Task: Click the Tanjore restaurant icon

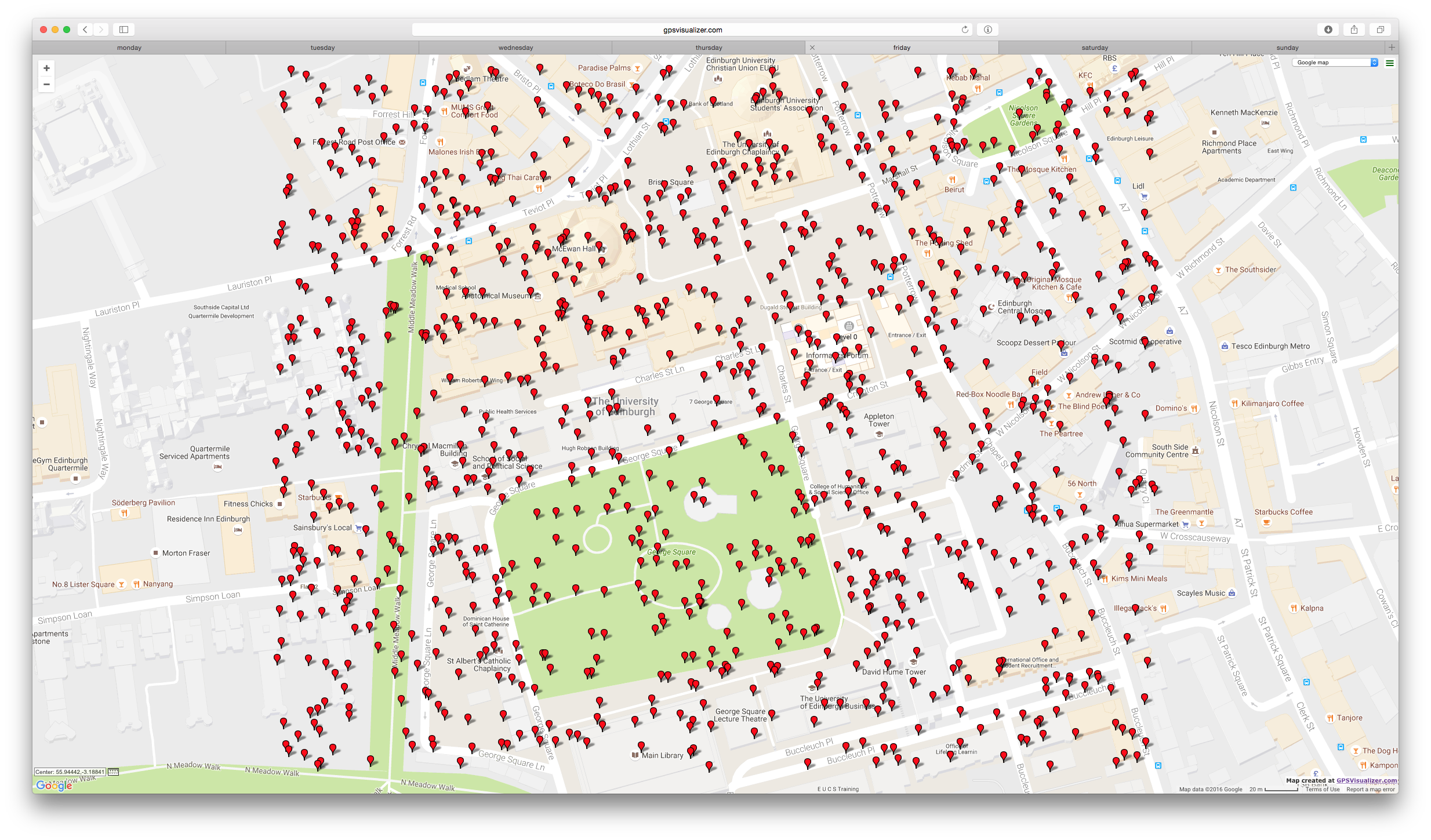Action: (1330, 718)
